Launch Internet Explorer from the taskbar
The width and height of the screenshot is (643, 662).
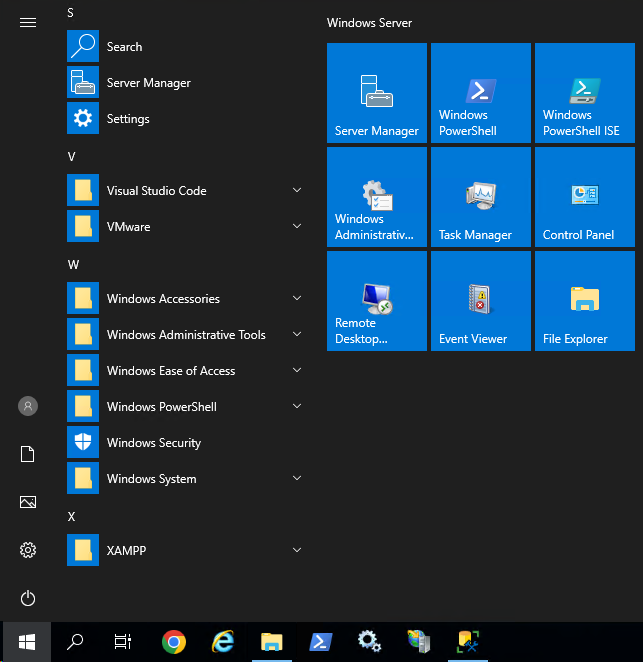[222, 642]
